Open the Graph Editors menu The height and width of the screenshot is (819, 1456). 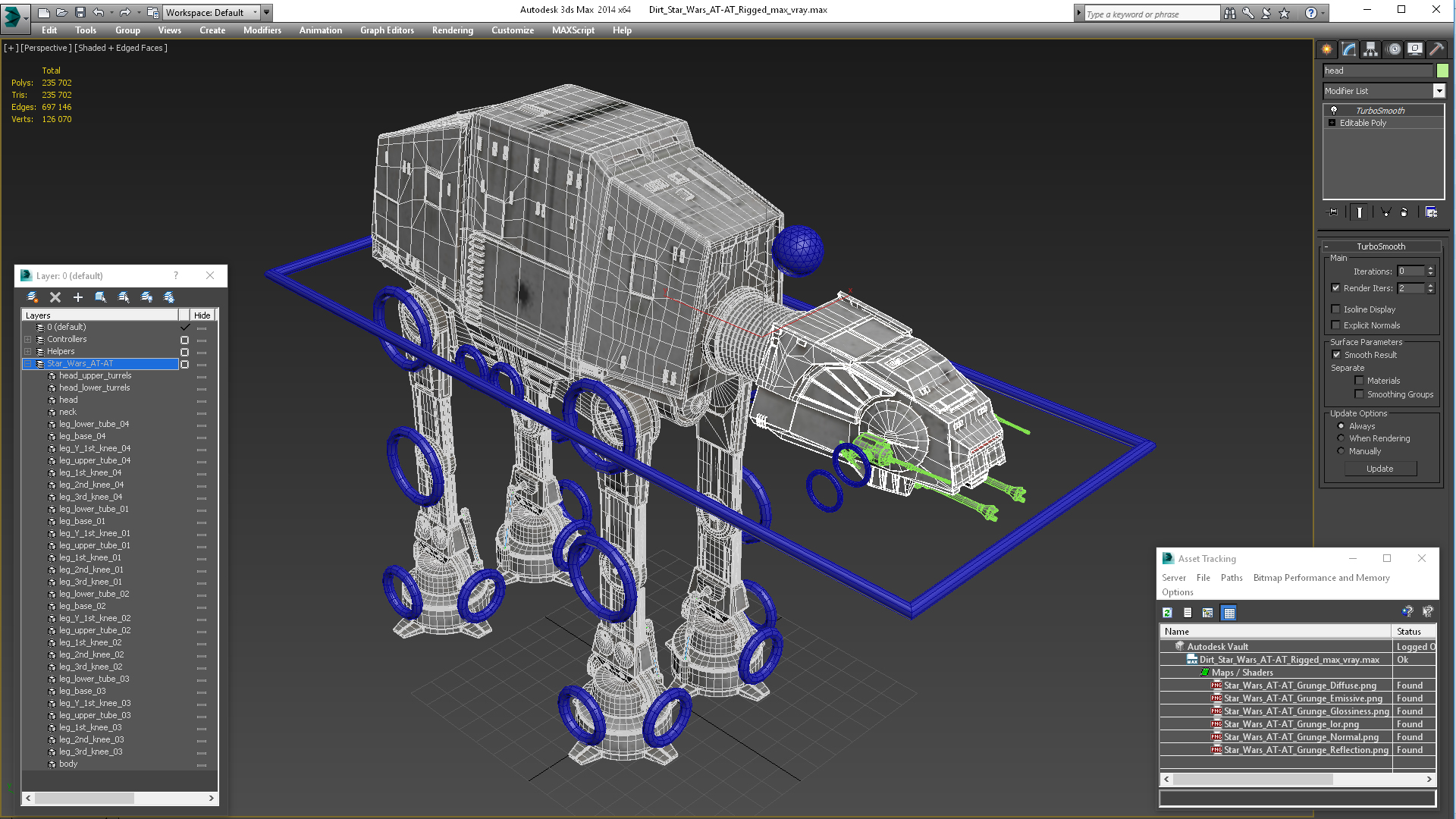click(x=387, y=30)
